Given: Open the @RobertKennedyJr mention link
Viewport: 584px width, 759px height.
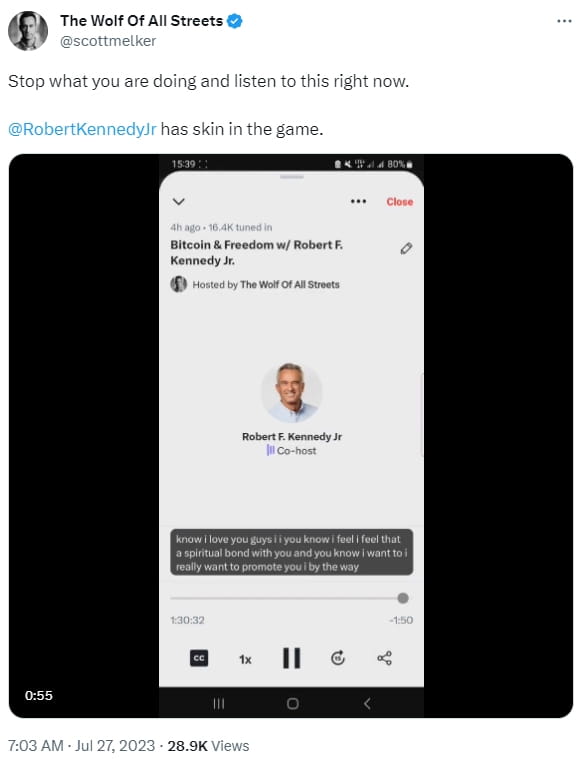Looking at the screenshot, I should [x=82, y=129].
